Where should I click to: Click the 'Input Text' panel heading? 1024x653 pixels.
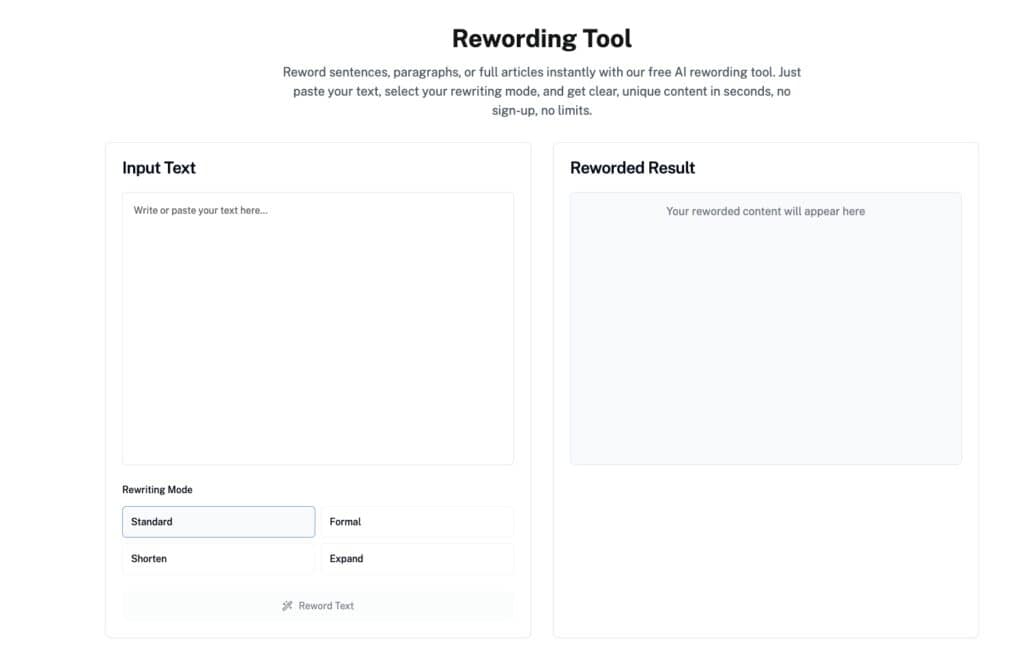coord(159,168)
